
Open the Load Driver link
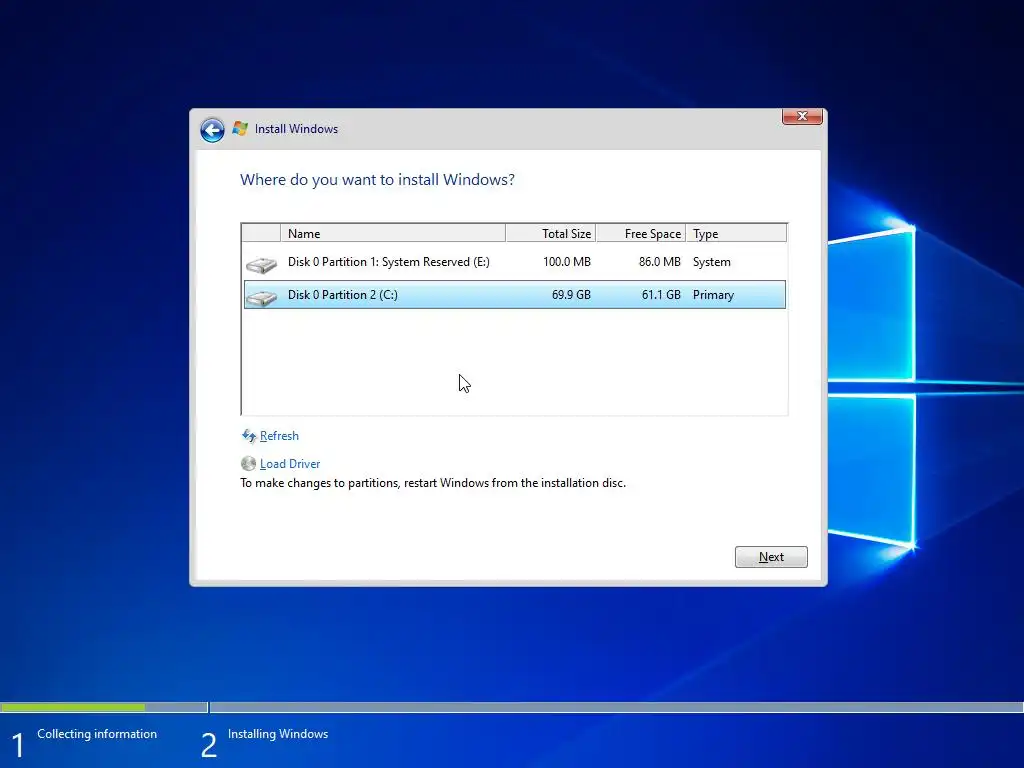(290, 464)
